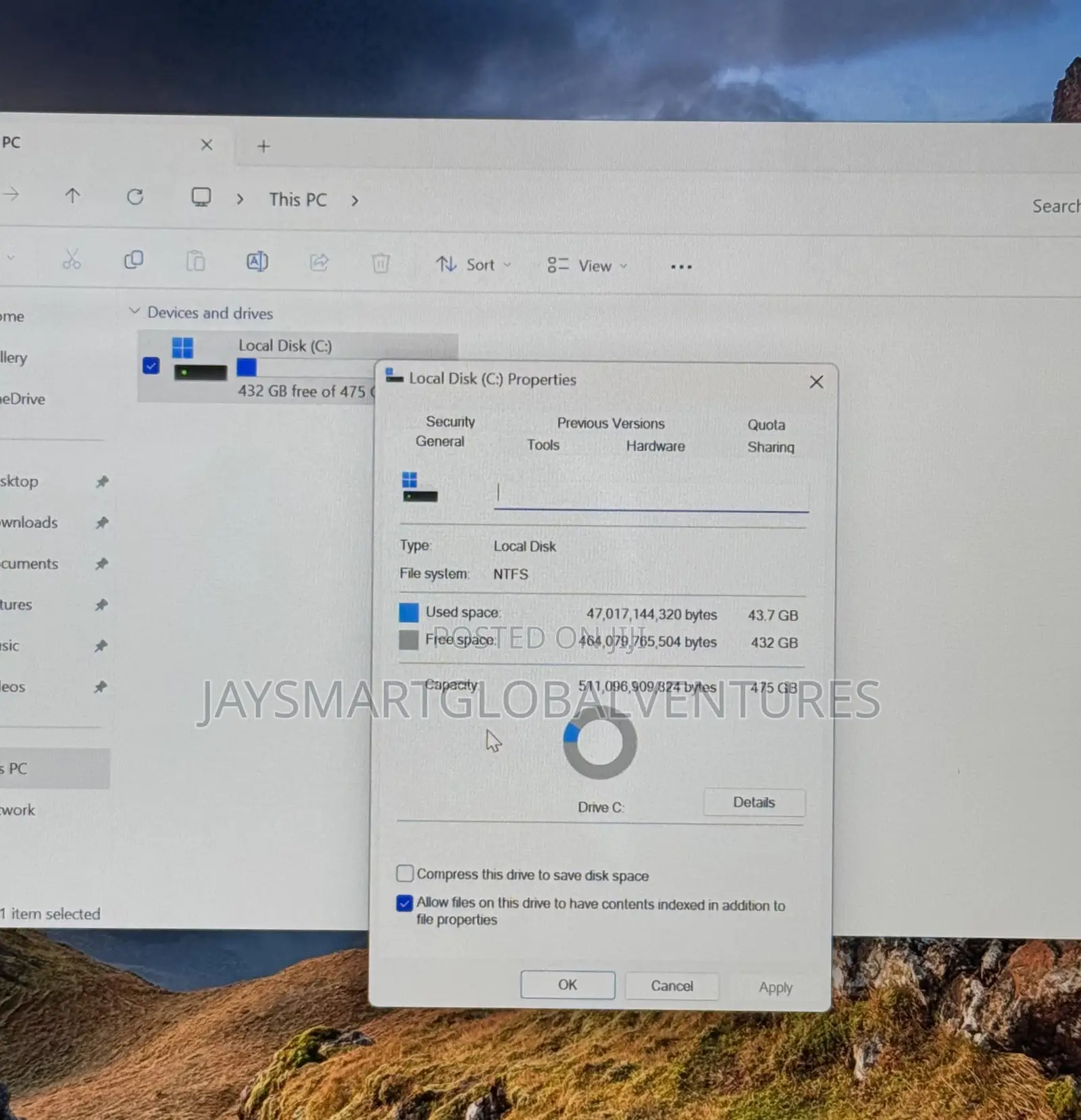The height and width of the screenshot is (1120, 1081).
Task: Open the See more three-dots menu
Action: pos(681,267)
